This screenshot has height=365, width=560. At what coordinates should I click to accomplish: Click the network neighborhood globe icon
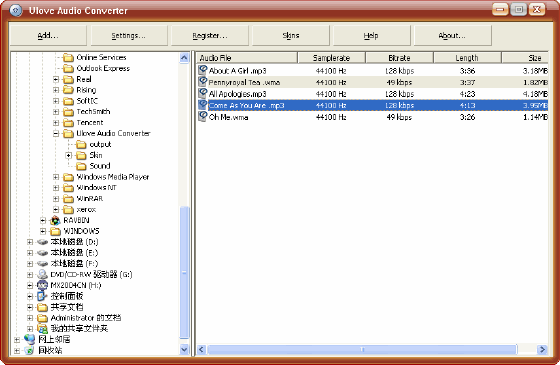tap(29, 339)
